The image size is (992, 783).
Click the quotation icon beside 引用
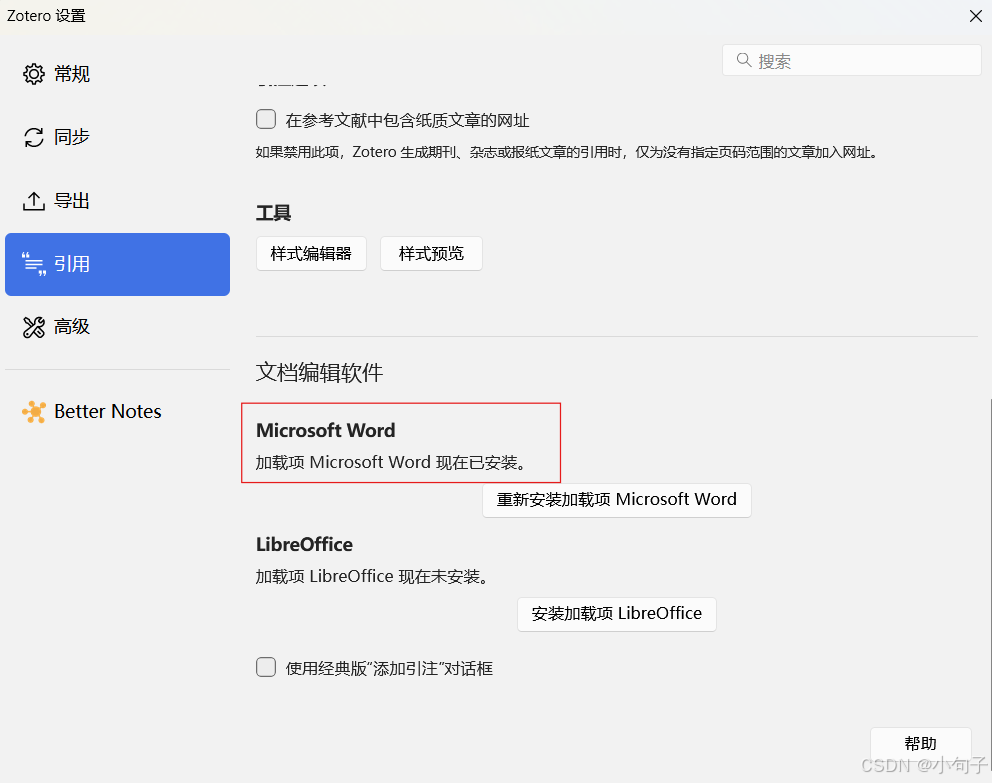[34, 264]
